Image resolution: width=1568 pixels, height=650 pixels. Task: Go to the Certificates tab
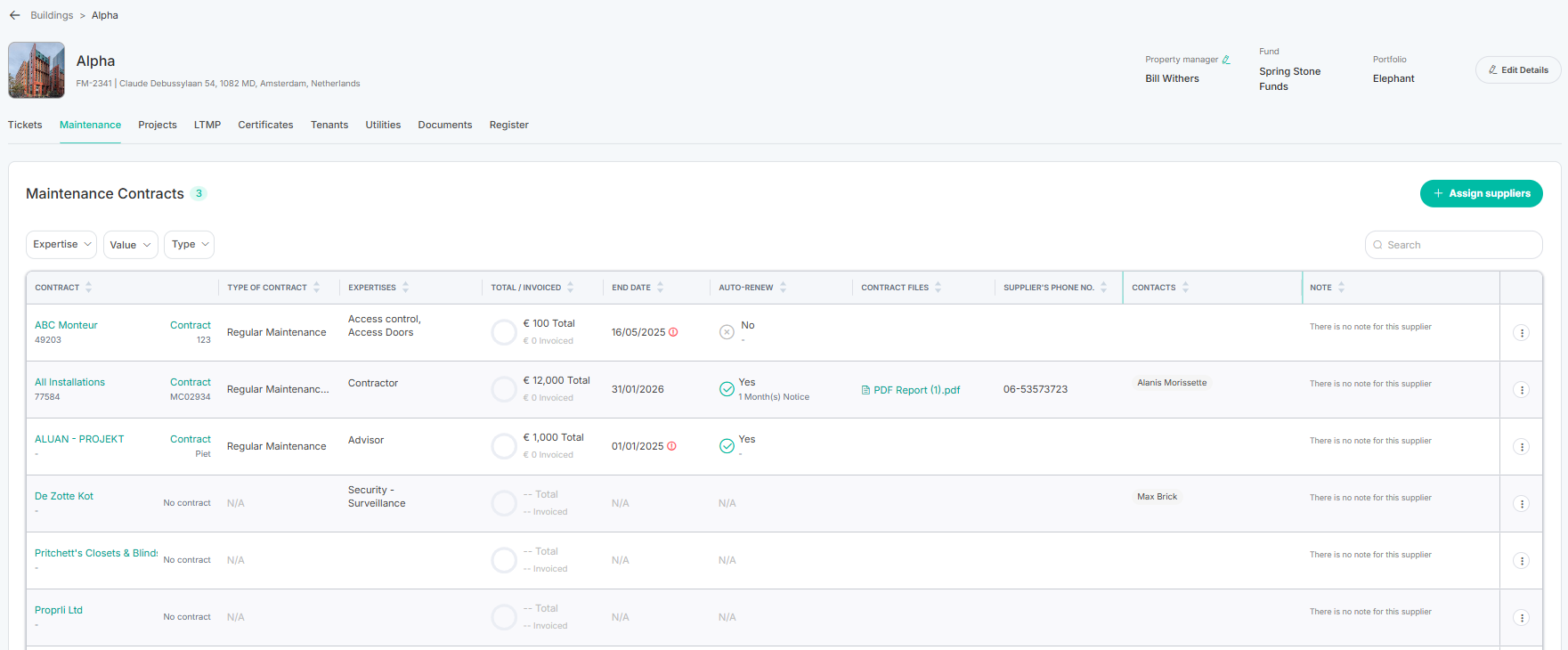point(265,125)
